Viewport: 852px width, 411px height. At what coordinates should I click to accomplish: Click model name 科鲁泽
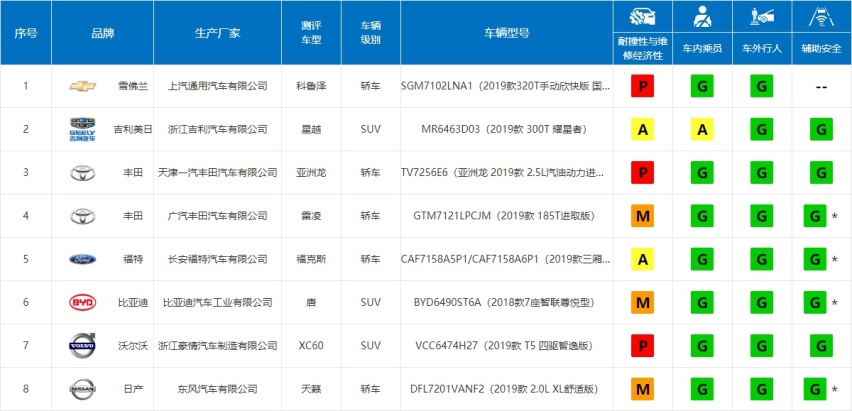coord(311,86)
